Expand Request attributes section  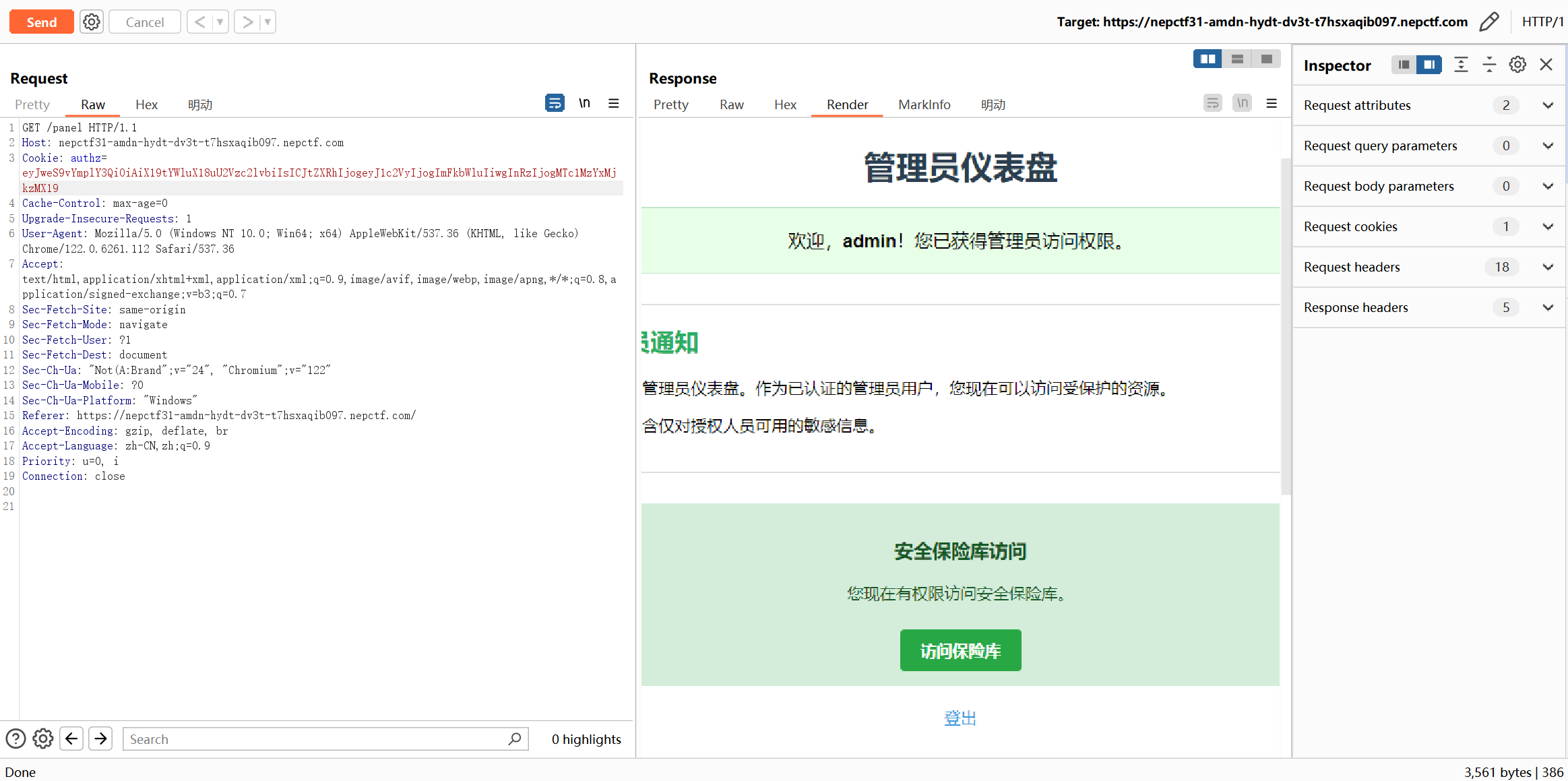[x=1548, y=105]
